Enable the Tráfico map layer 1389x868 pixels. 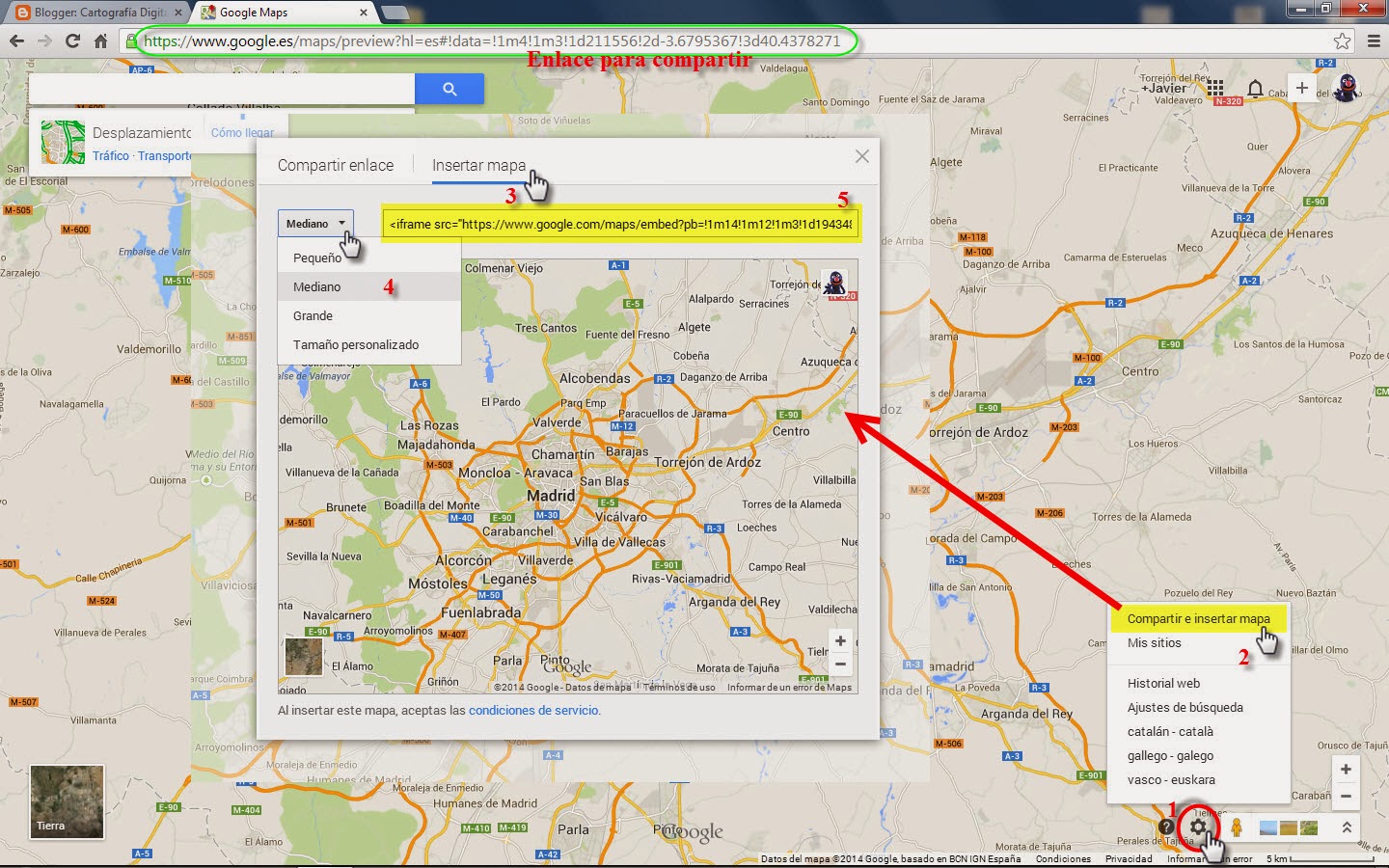[x=109, y=155]
